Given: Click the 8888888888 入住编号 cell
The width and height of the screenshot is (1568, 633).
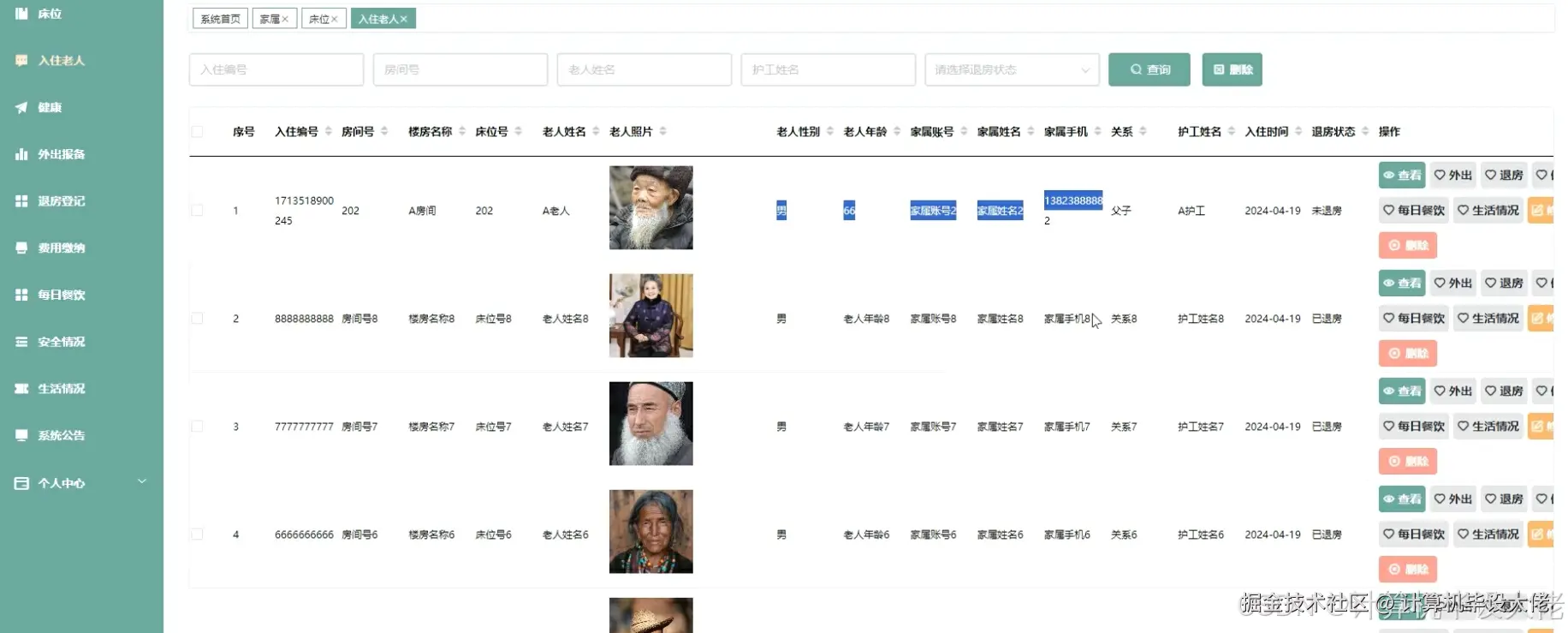Looking at the screenshot, I should point(304,319).
